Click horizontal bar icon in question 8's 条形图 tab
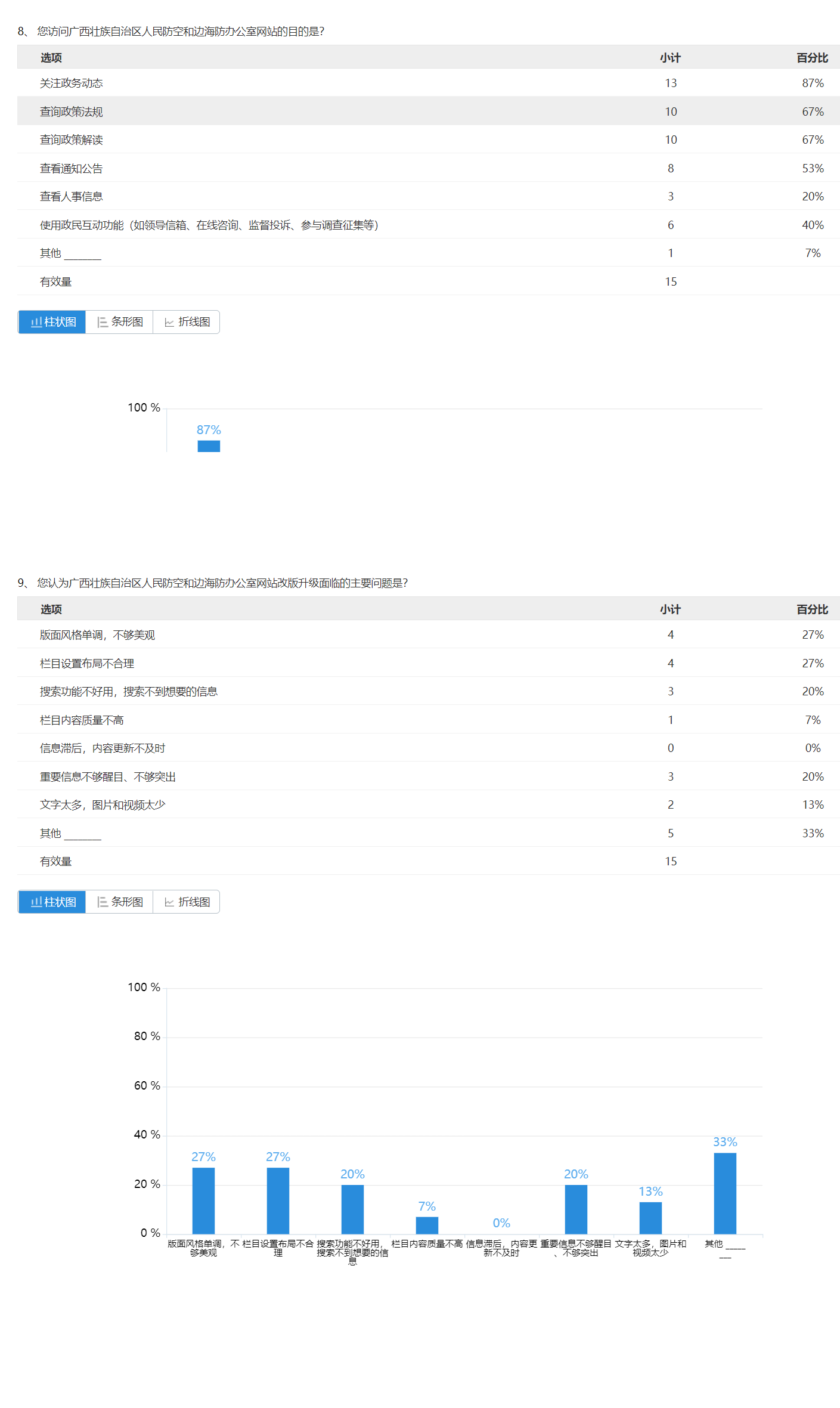This screenshot has width=840, height=1408. click(103, 322)
